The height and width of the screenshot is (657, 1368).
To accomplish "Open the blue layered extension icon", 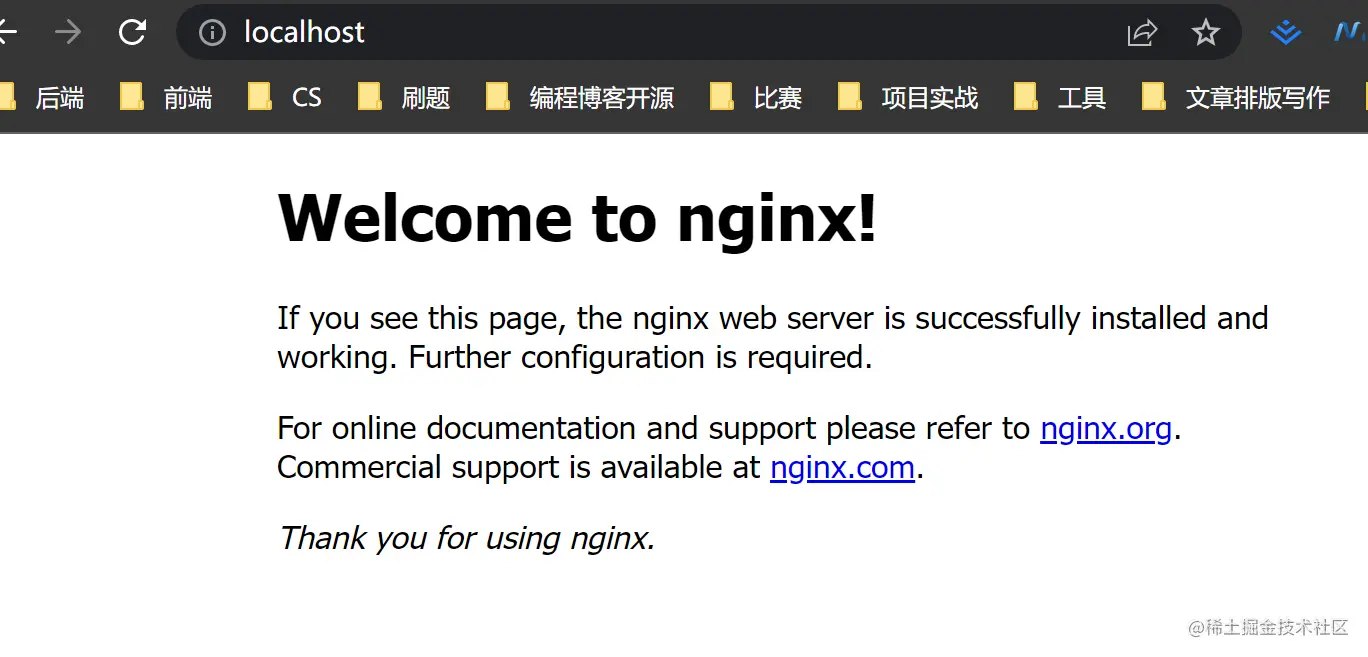I will pos(1285,33).
